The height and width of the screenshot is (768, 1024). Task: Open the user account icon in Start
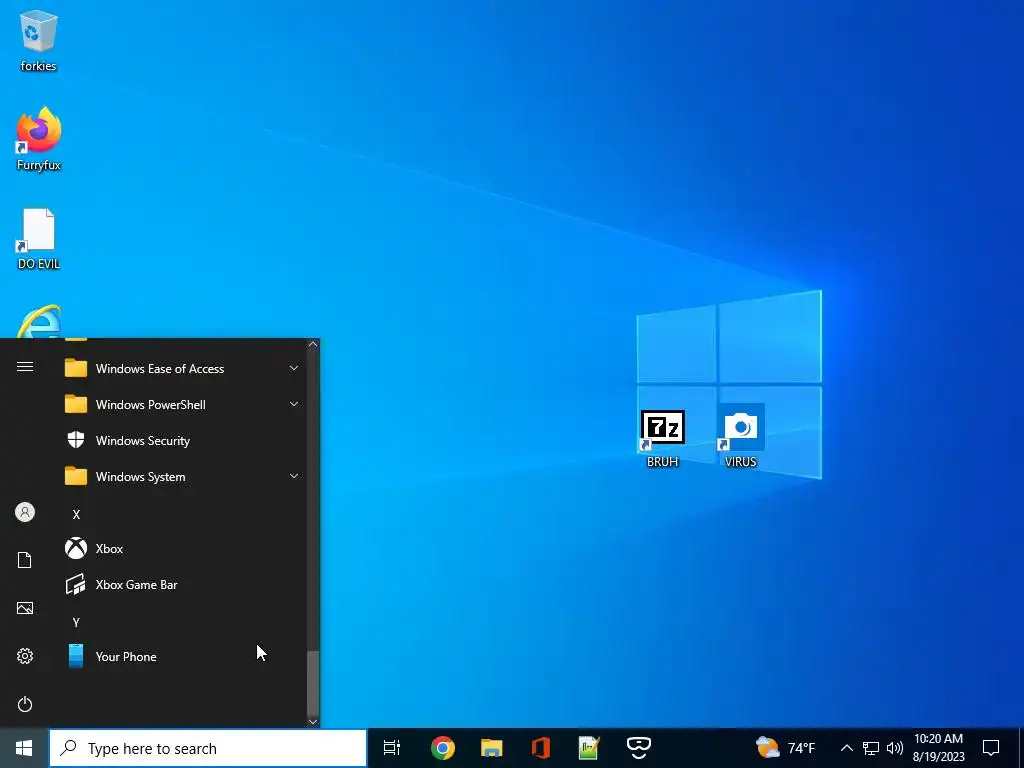(25, 512)
